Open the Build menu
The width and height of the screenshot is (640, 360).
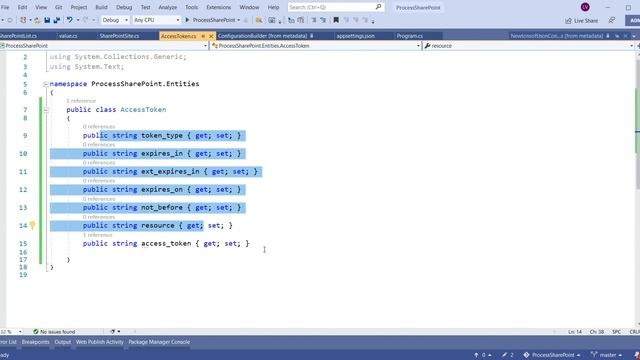(101, 7)
